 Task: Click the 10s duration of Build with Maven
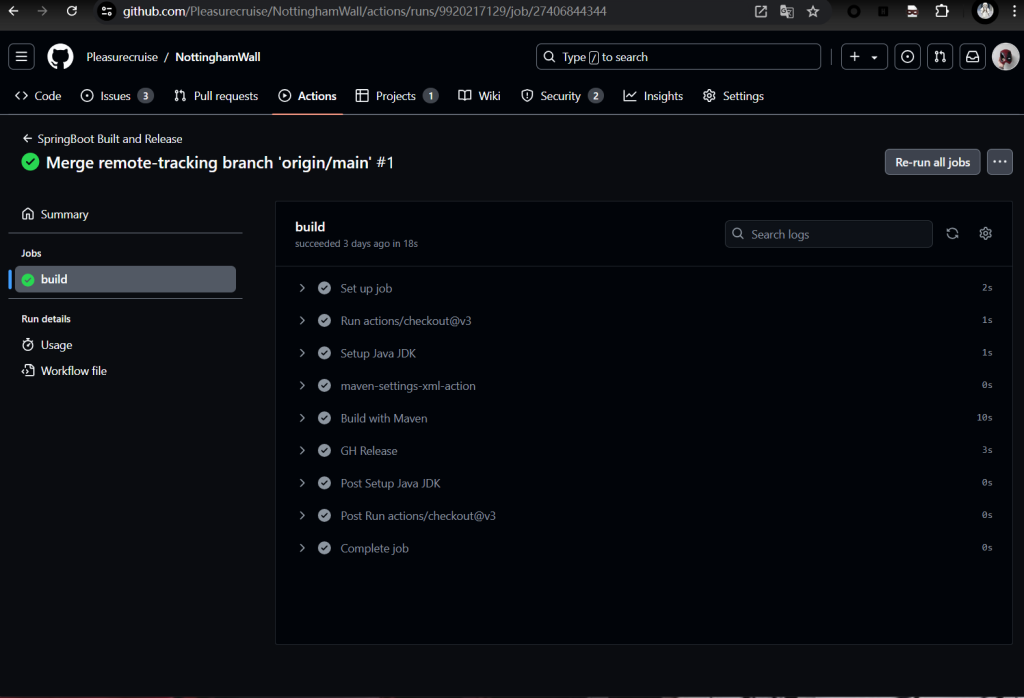[x=984, y=418]
